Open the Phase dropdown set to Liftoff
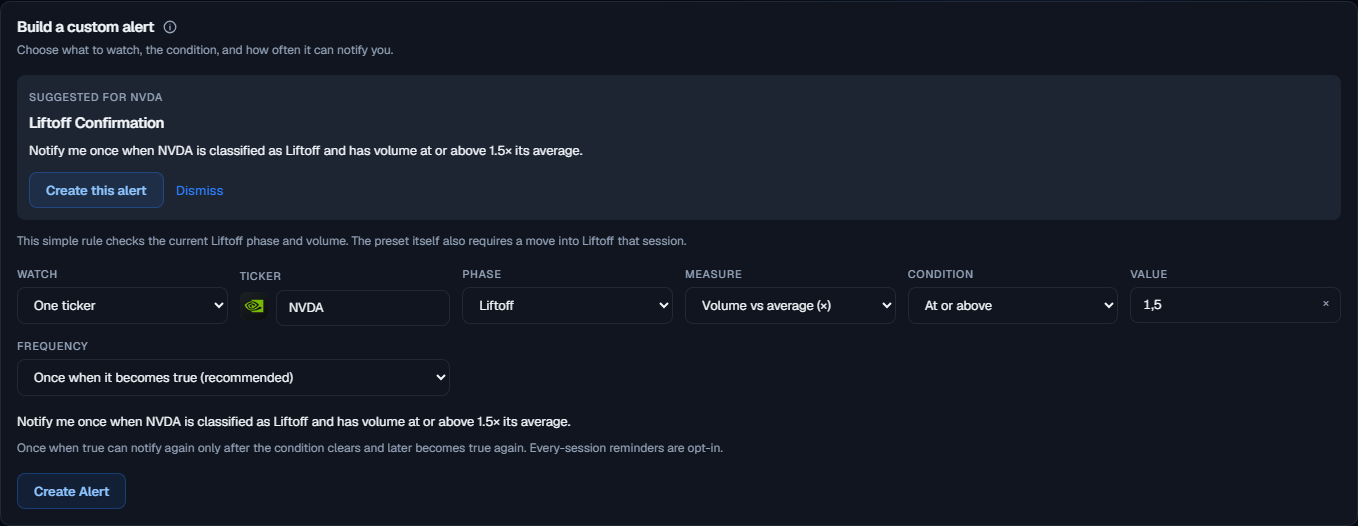 pyautogui.click(x=567, y=305)
